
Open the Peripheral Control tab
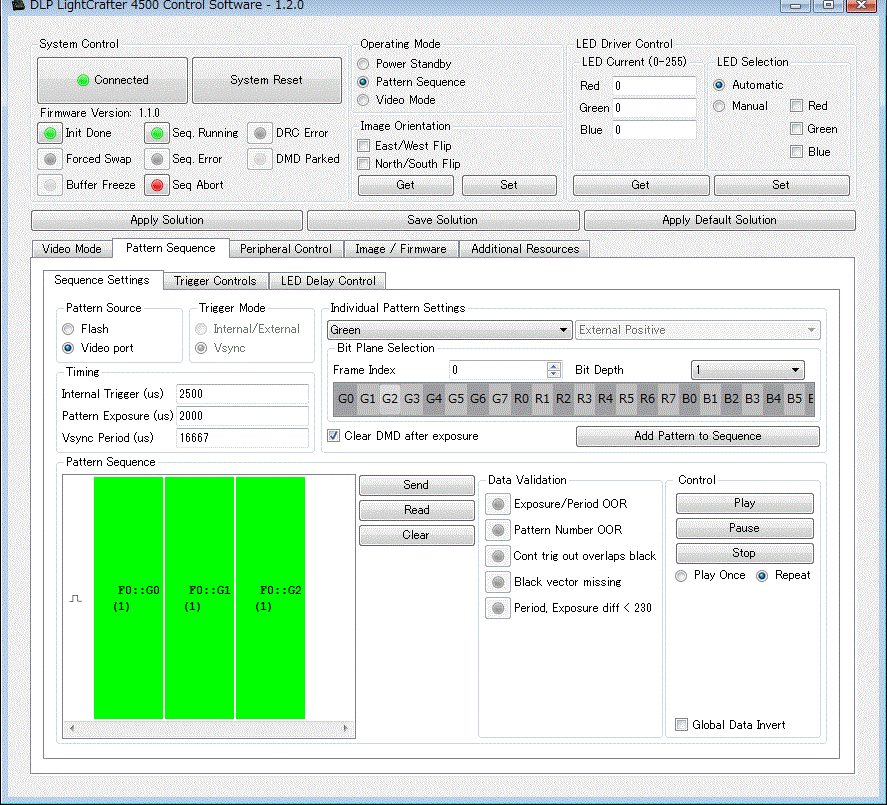(x=286, y=249)
